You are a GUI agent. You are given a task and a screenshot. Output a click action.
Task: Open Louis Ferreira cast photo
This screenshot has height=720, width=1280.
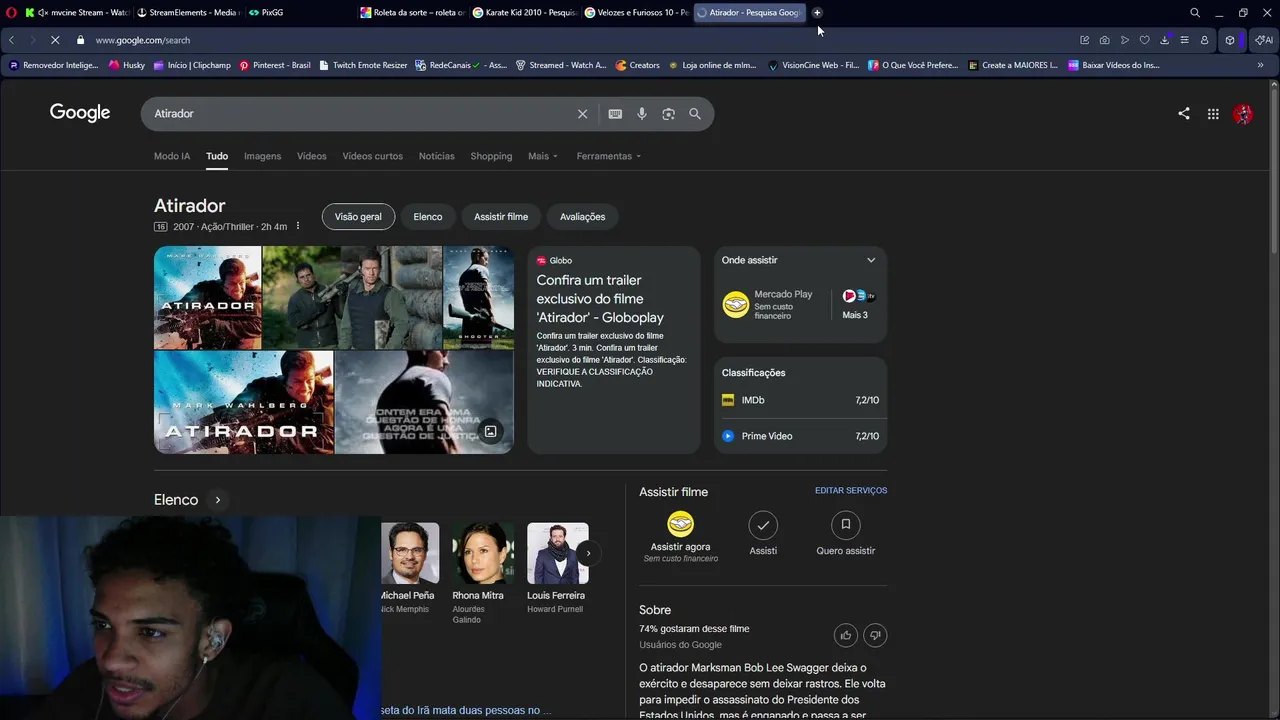[x=558, y=553]
